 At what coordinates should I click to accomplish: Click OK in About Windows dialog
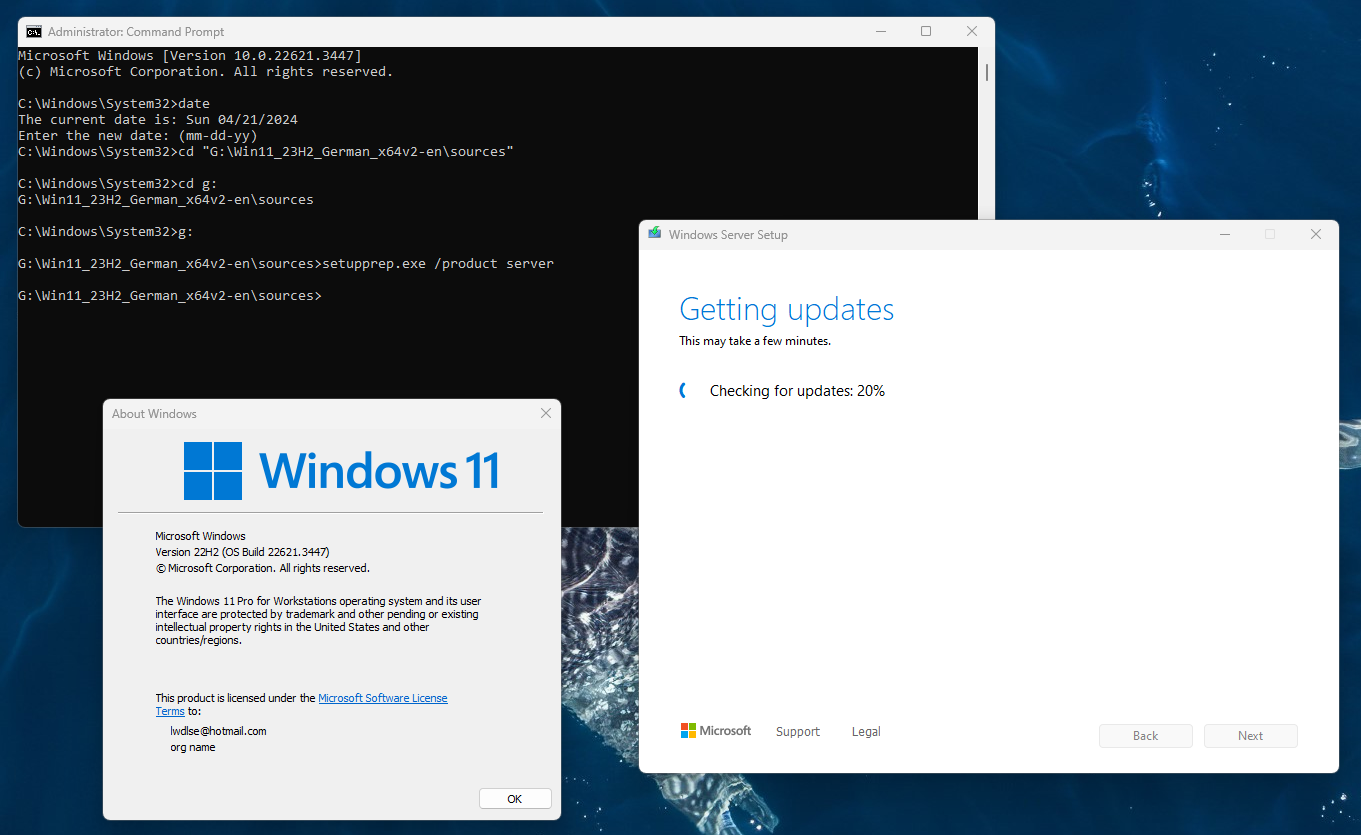[515, 799]
